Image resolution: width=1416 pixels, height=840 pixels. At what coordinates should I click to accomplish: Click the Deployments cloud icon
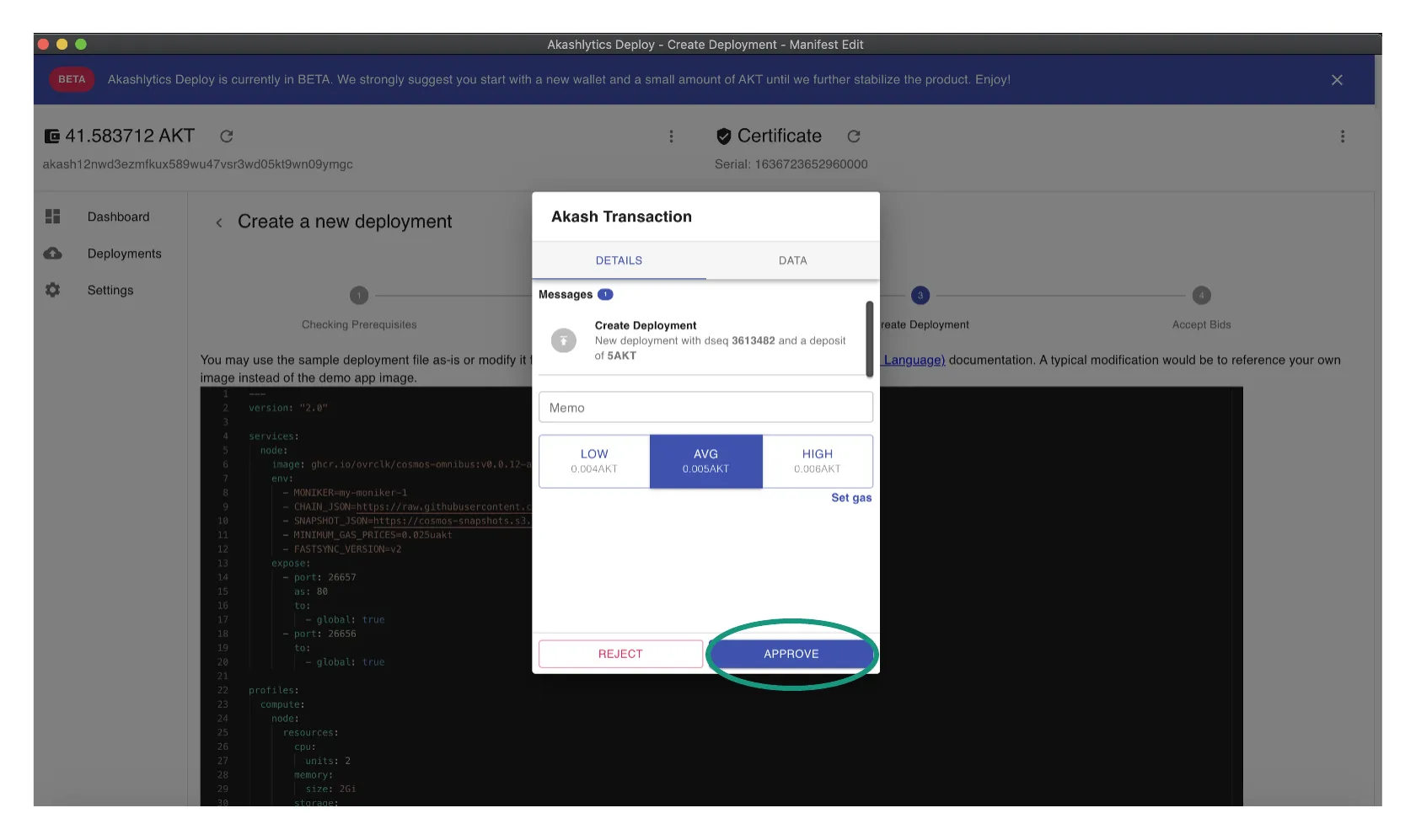53,254
